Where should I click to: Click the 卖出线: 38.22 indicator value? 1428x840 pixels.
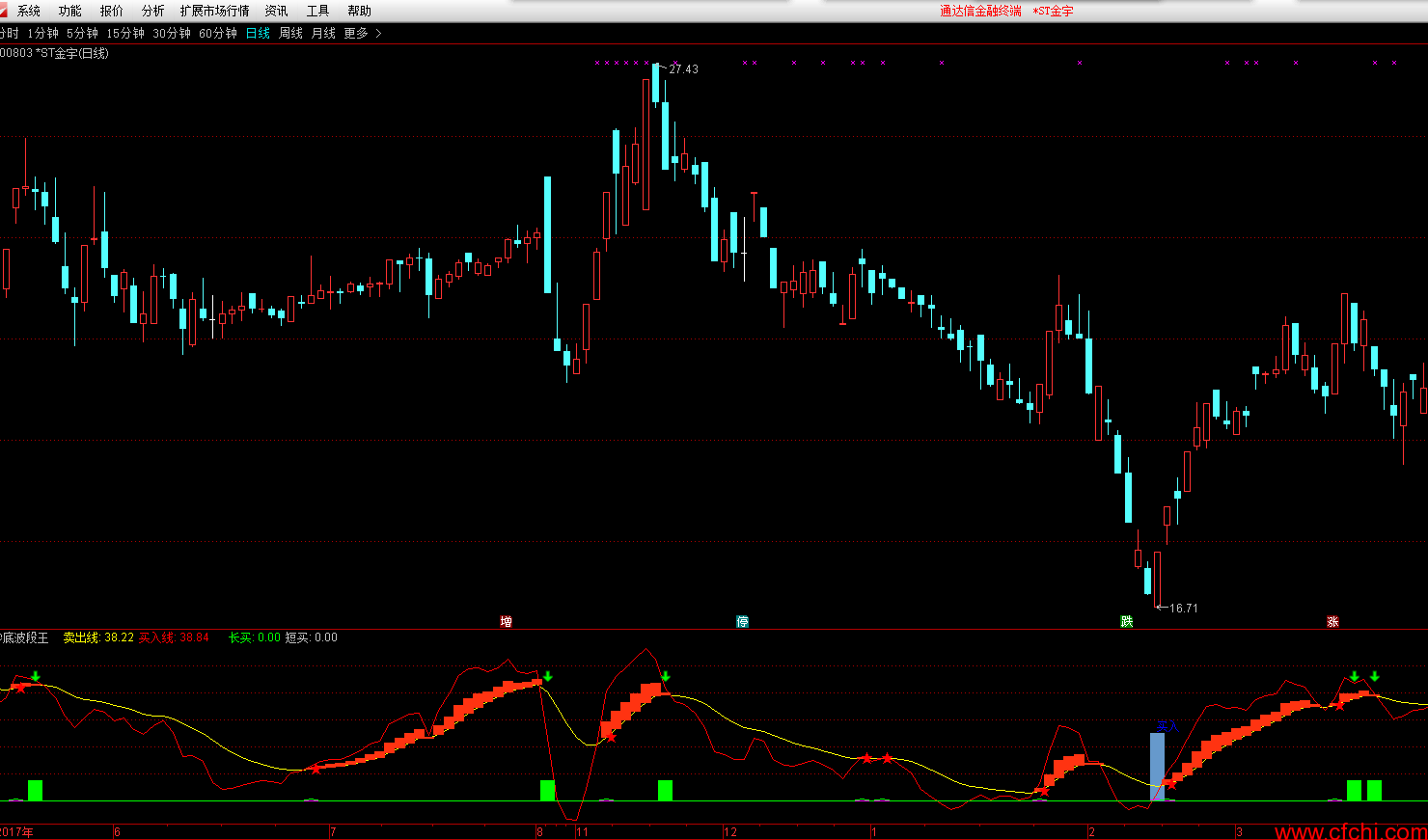pyautogui.click(x=98, y=637)
